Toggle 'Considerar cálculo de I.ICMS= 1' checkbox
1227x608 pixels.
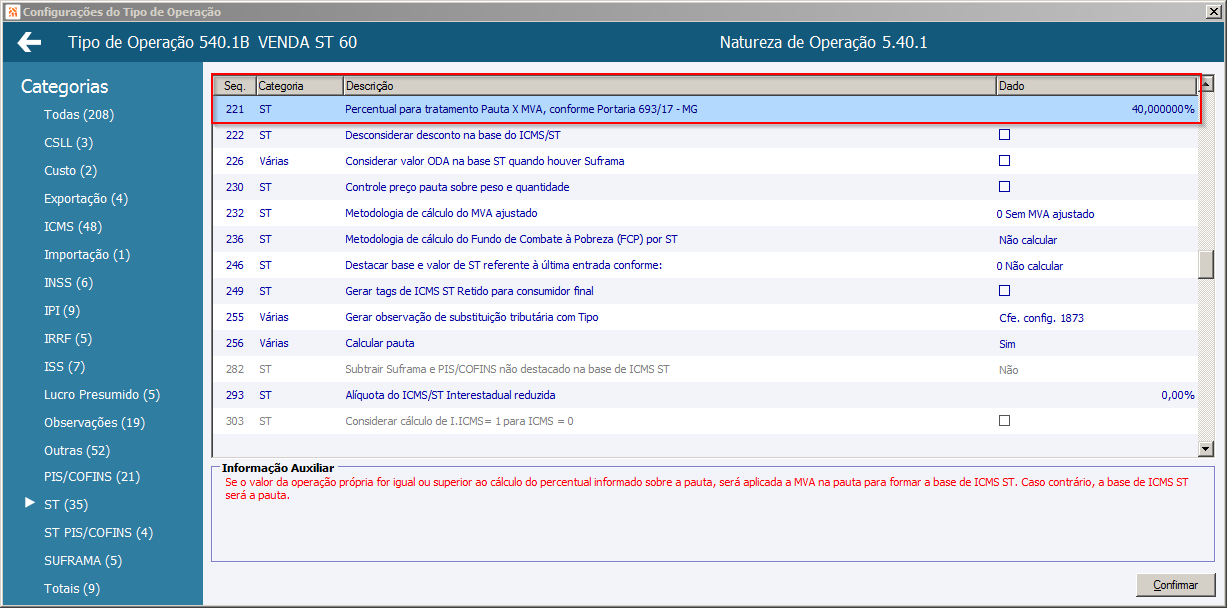[1004, 420]
